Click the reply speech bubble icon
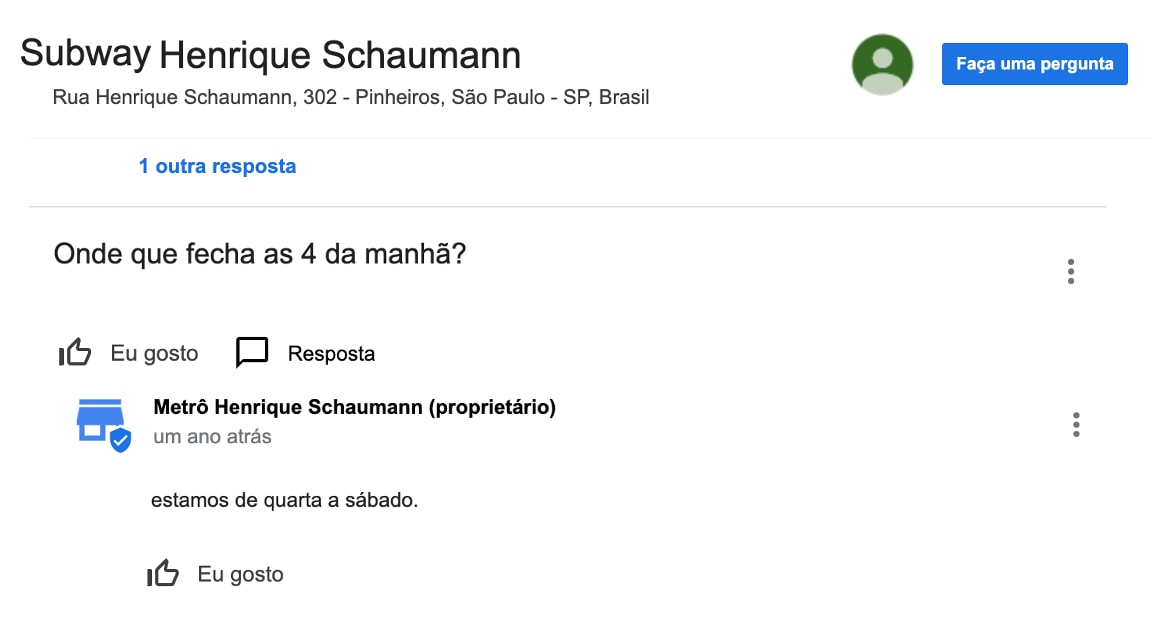This screenshot has height=634, width=1154. 252,353
